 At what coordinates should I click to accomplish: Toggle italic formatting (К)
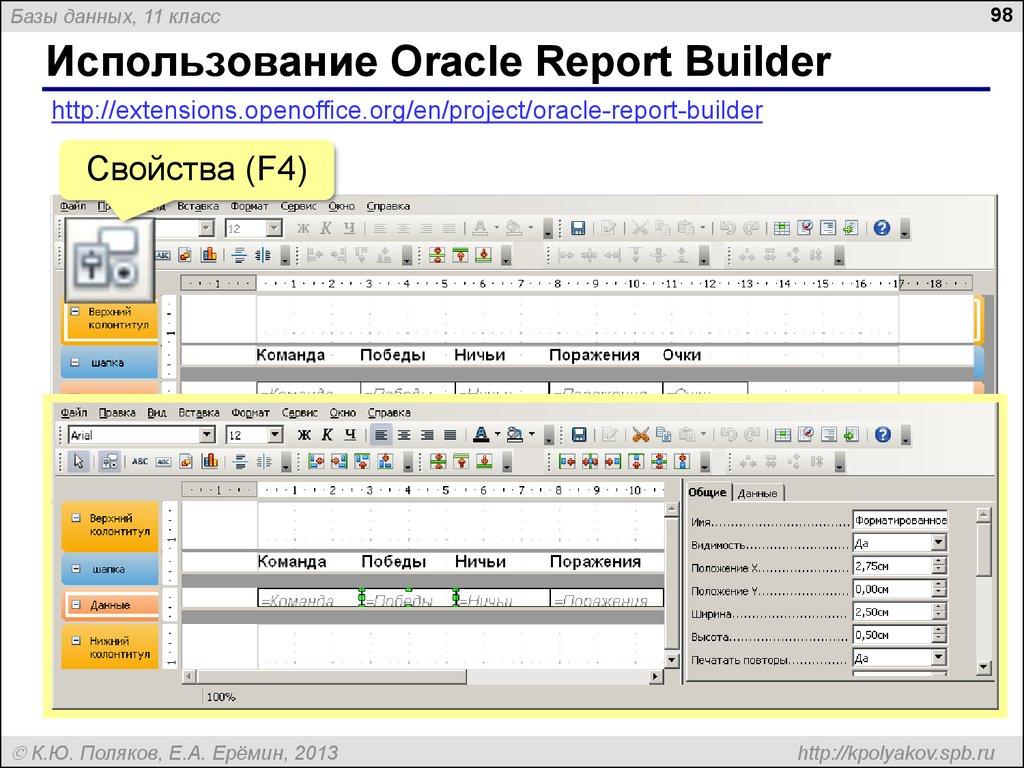[326, 435]
